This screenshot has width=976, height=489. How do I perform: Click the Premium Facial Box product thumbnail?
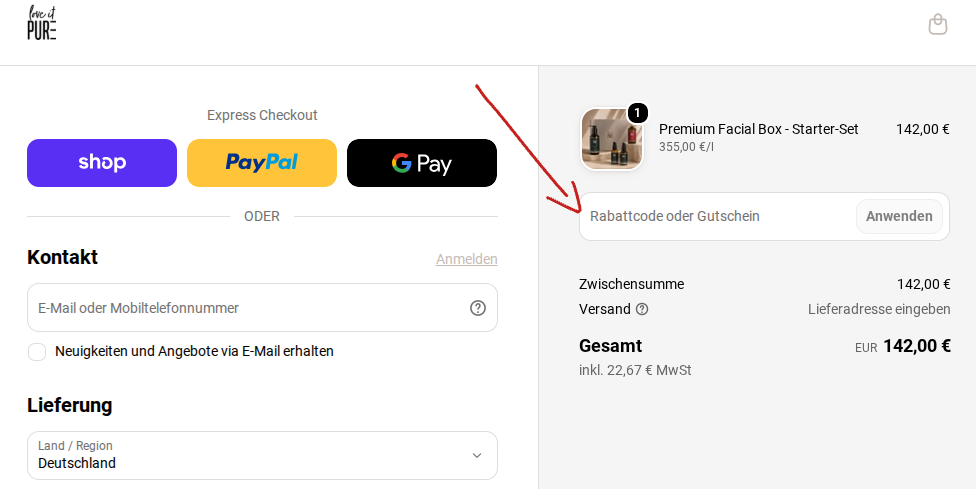click(x=612, y=139)
